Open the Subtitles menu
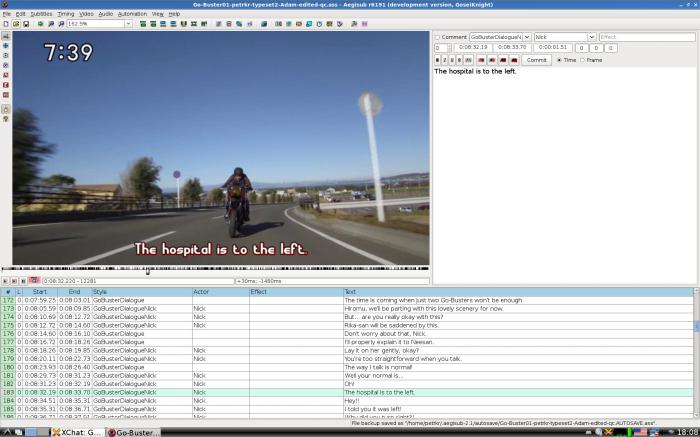The image size is (700, 437). (41, 14)
